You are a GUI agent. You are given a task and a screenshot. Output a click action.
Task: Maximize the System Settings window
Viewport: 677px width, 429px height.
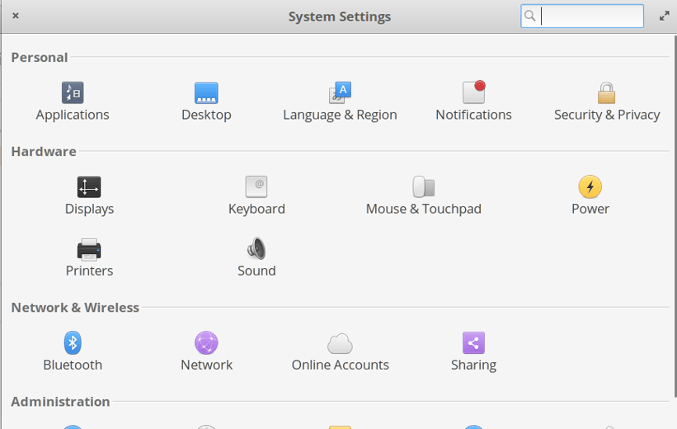pyautogui.click(x=664, y=16)
